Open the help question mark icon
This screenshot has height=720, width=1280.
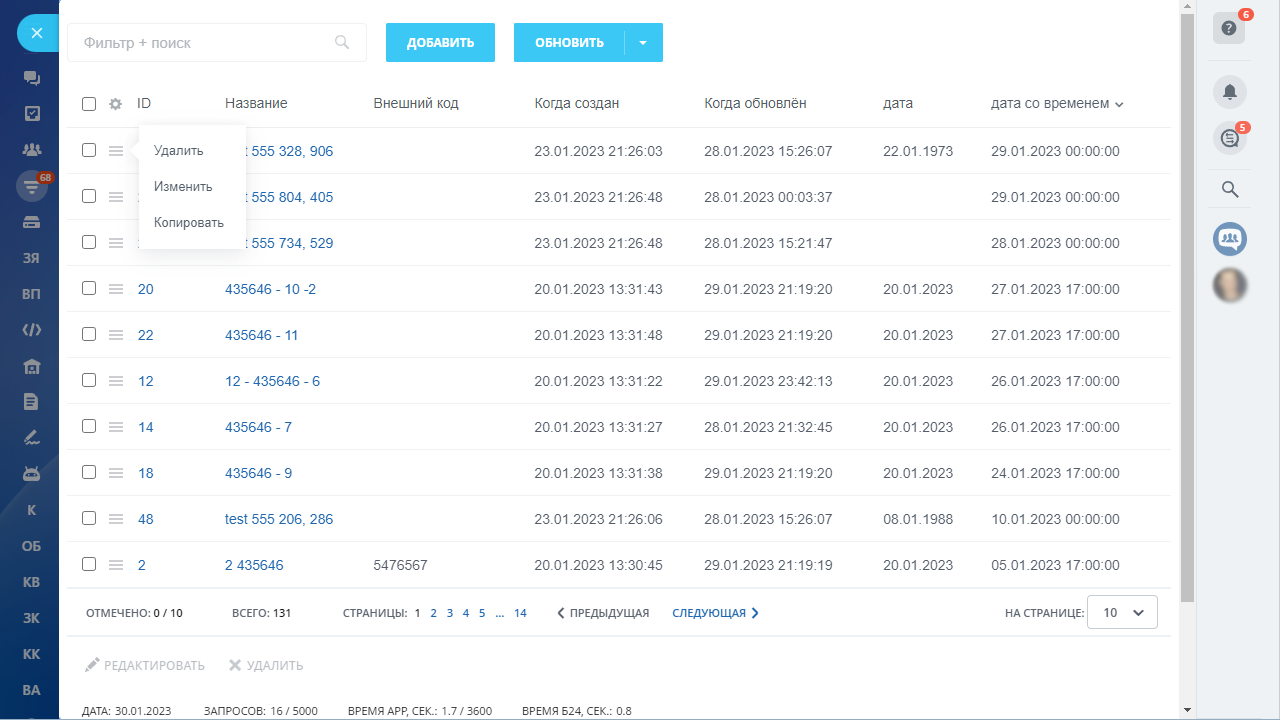(1229, 28)
